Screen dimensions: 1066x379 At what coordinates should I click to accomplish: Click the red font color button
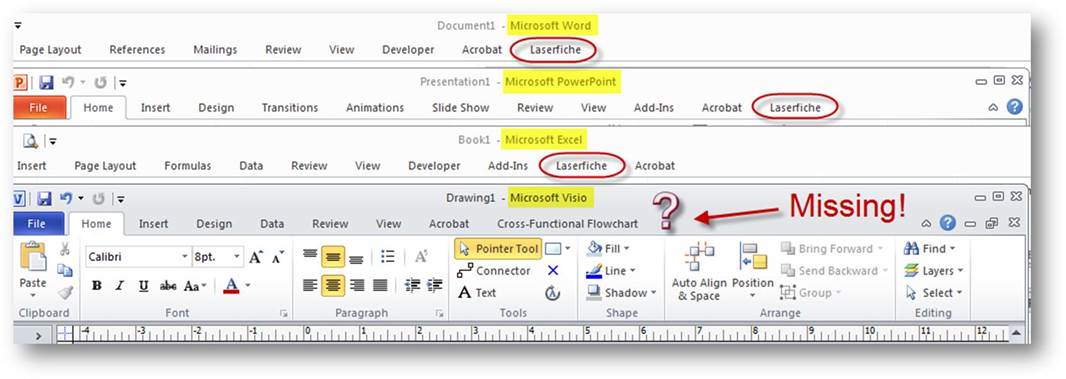click(x=231, y=286)
